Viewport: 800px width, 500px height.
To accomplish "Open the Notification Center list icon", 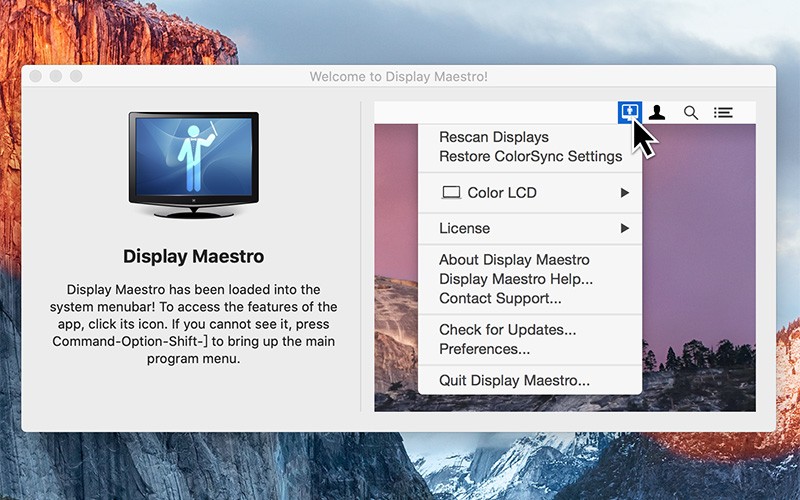I will click(x=723, y=112).
